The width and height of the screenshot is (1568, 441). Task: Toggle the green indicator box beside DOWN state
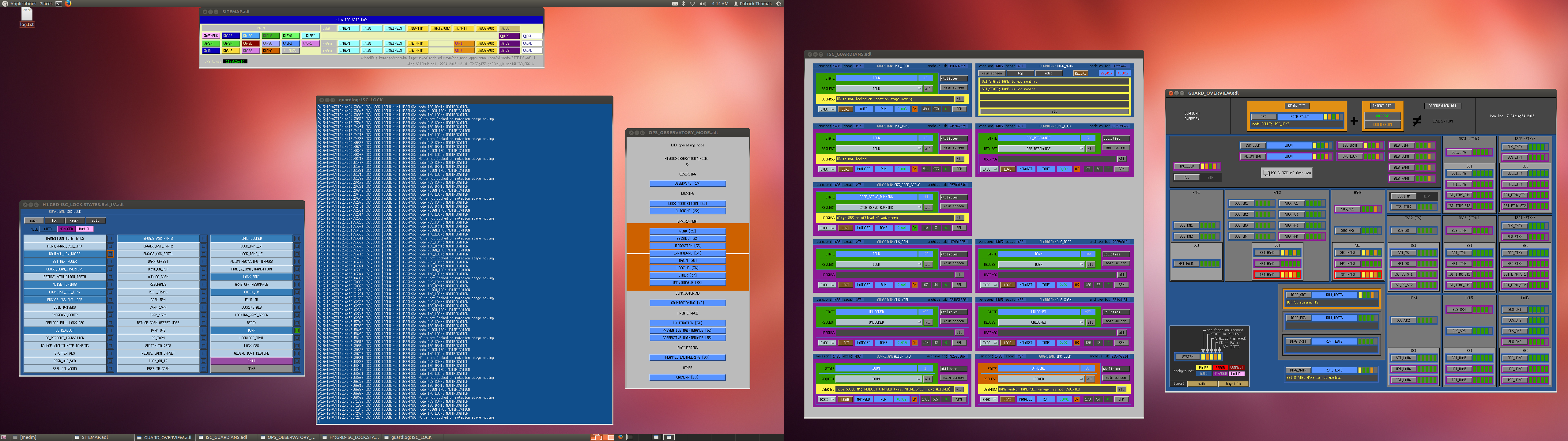point(297,330)
